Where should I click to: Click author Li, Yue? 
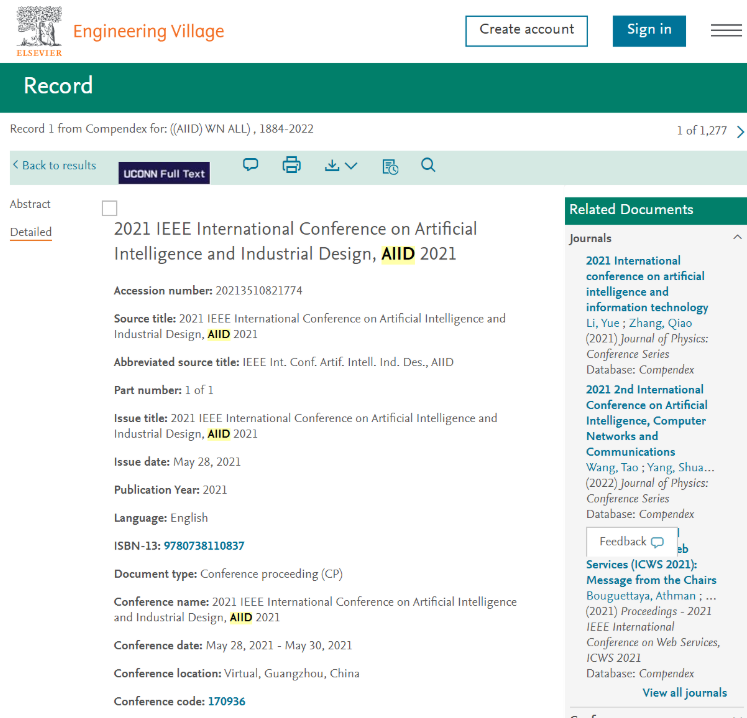coord(603,323)
